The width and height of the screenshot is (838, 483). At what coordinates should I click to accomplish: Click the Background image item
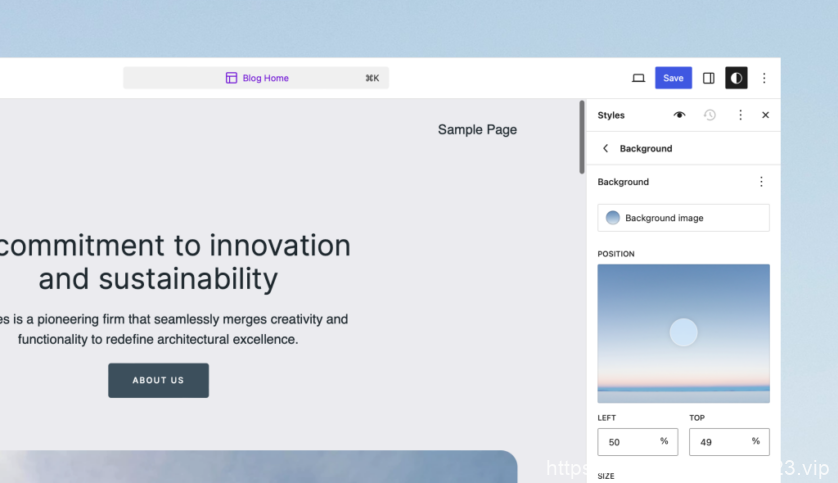tap(684, 218)
